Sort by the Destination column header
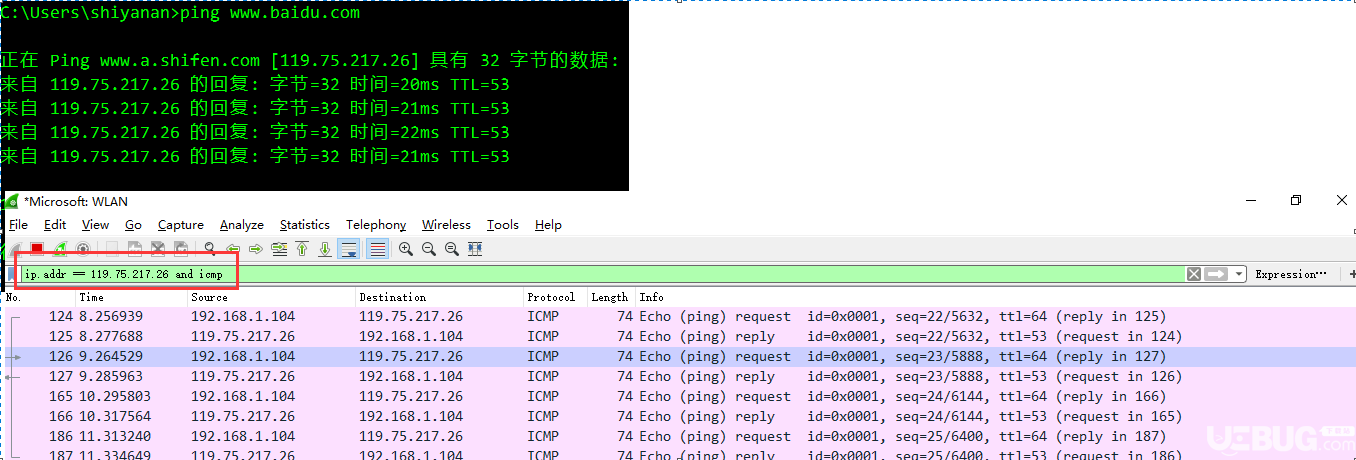 440,297
